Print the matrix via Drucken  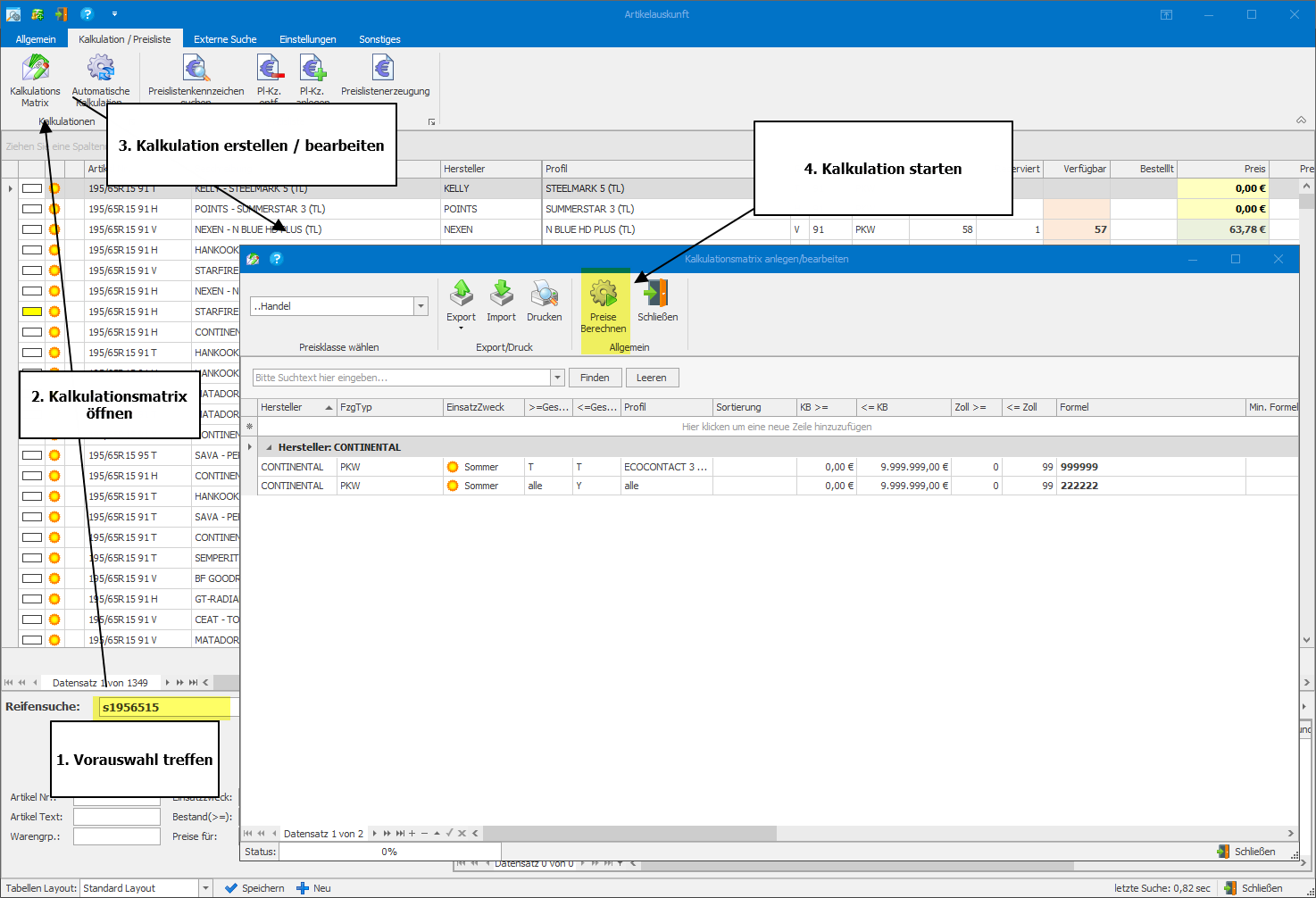click(x=545, y=301)
